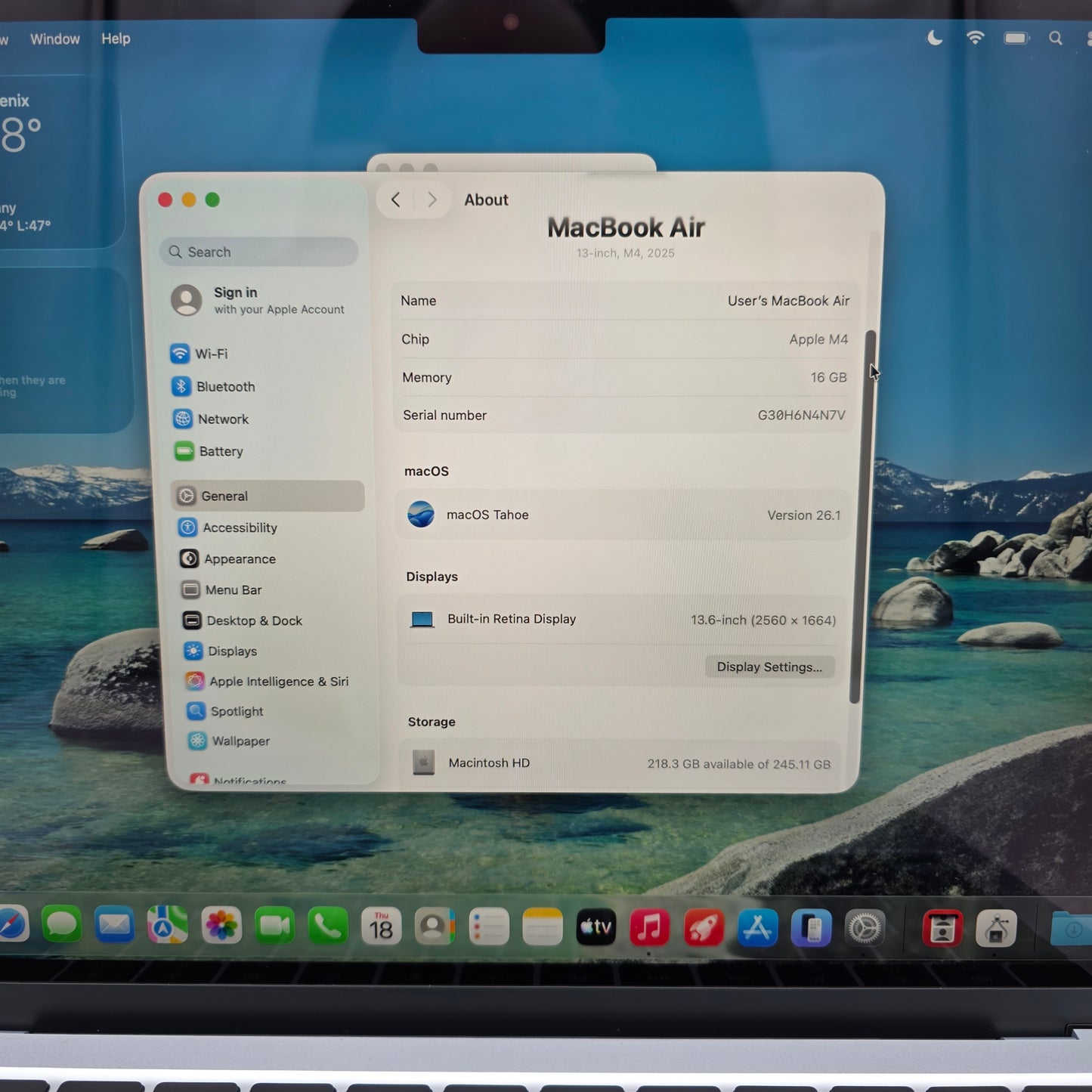Open Battery settings
The width and height of the screenshot is (1092, 1092).
pyautogui.click(x=221, y=451)
